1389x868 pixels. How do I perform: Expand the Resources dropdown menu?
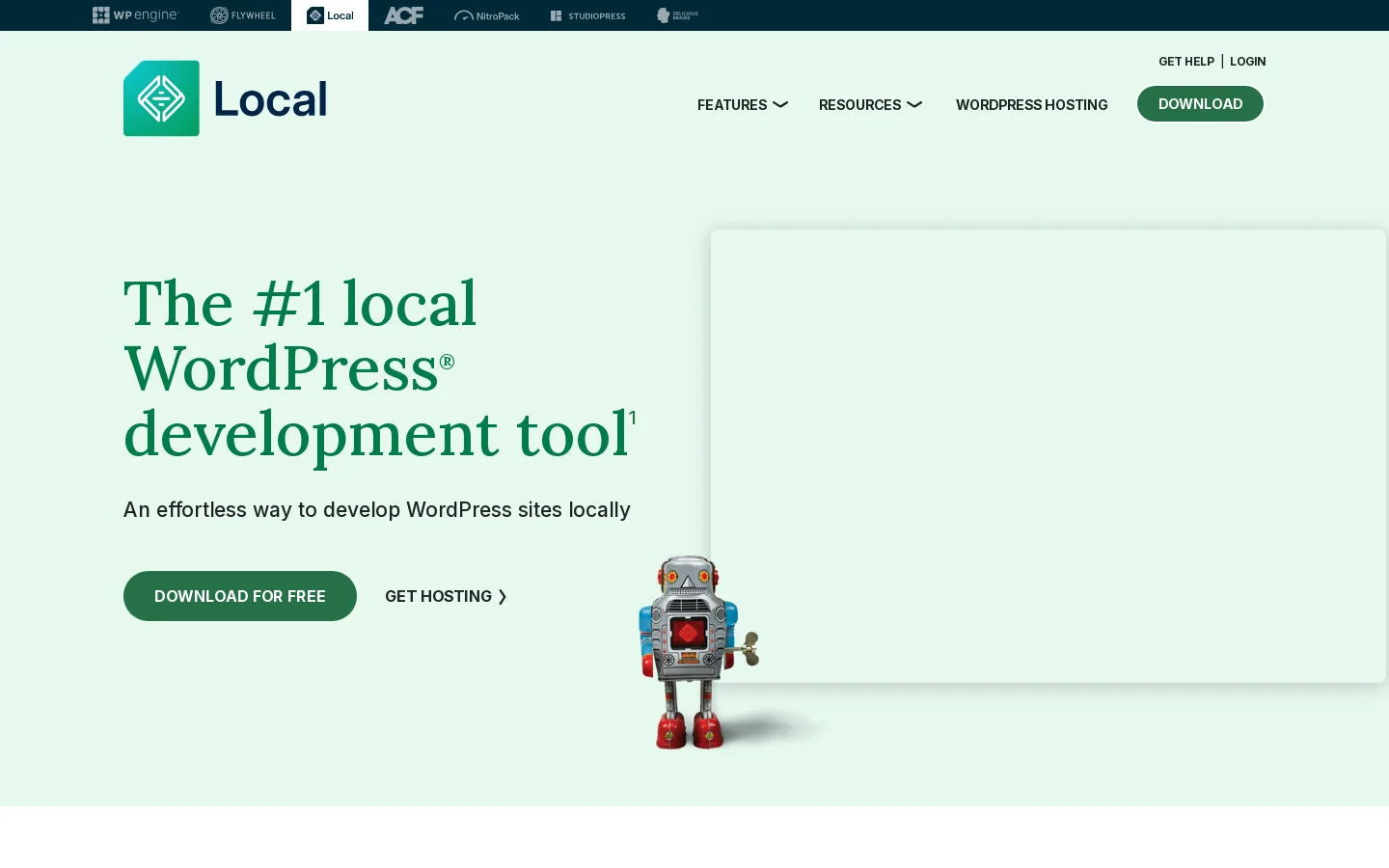click(870, 104)
